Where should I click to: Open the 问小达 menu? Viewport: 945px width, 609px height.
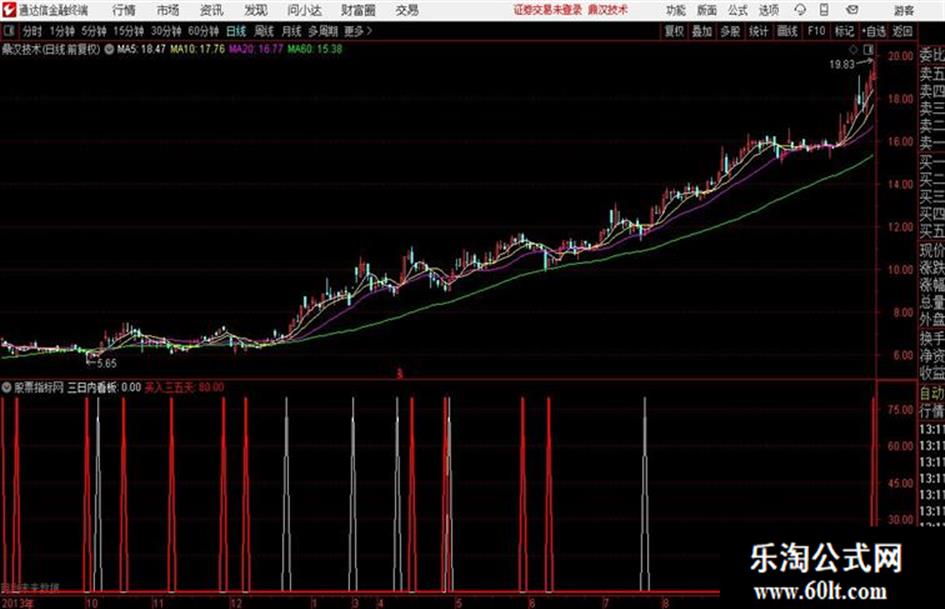tap(304, 10)
